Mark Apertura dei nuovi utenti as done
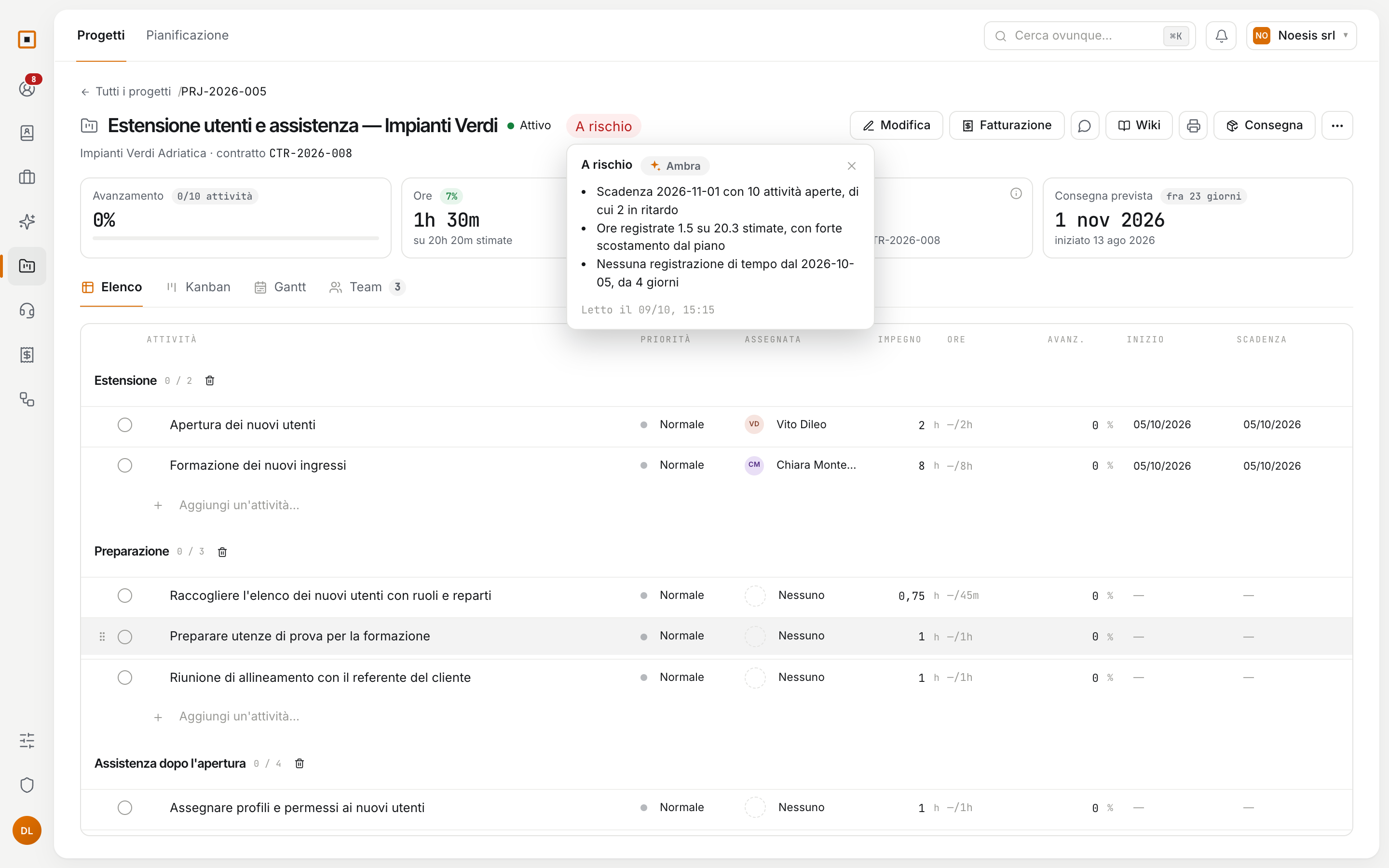The height and width of the screenshot is (868, 1389). [x=124, y=425]
